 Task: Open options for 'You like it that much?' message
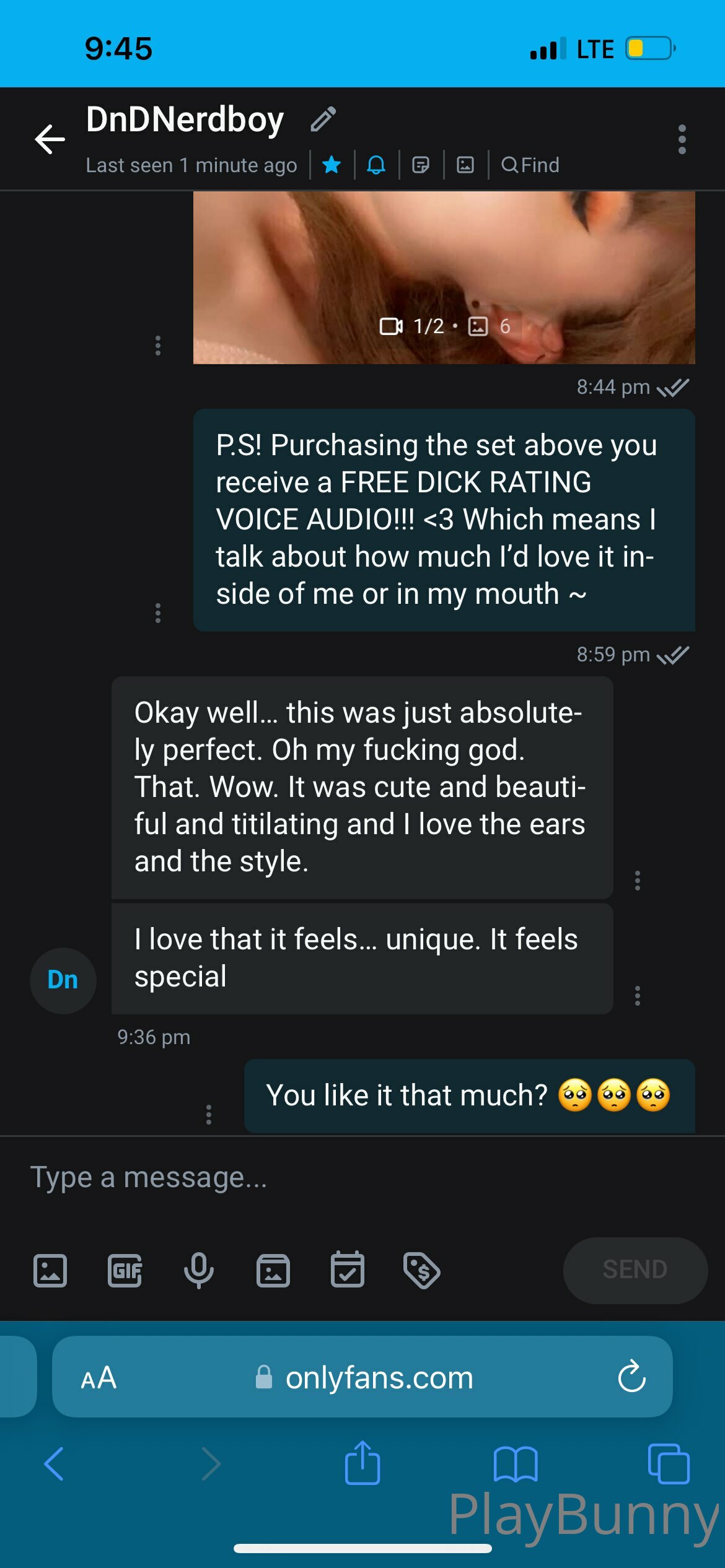209,1115
